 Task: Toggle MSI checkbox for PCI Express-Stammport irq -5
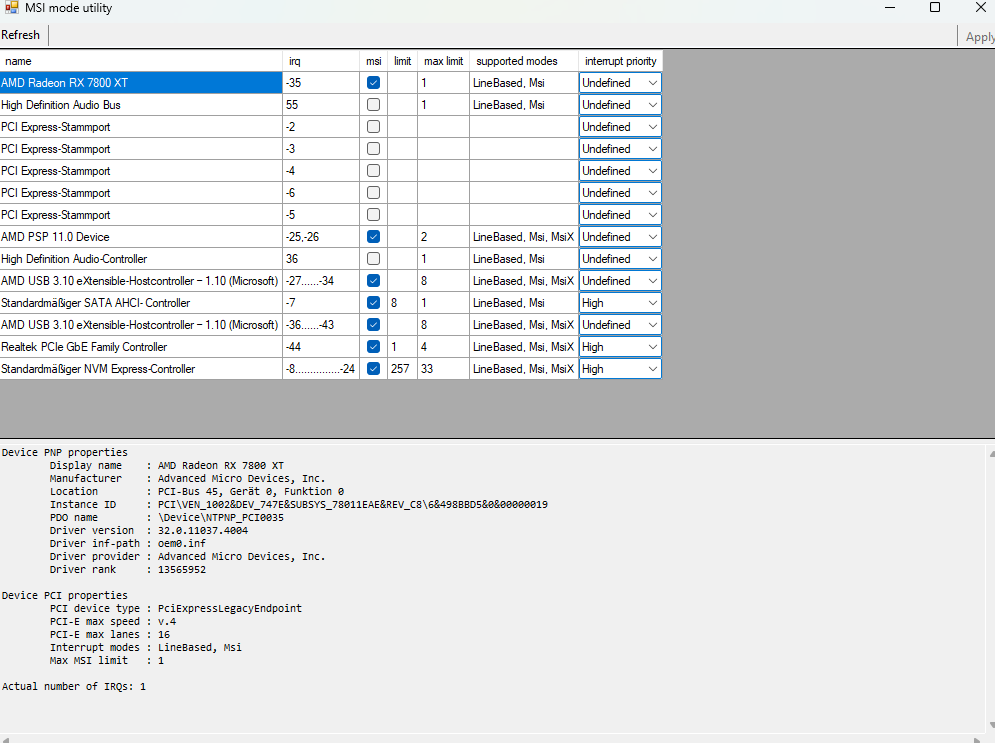[x=373, y=214]
